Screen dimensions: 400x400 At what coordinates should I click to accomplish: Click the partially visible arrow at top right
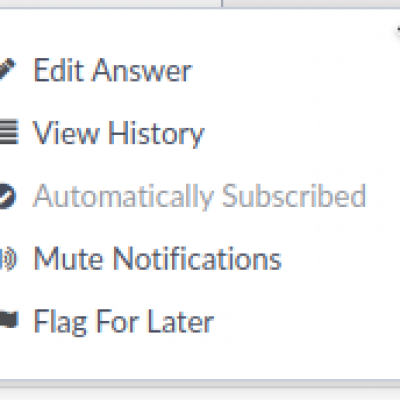(398, 31)
